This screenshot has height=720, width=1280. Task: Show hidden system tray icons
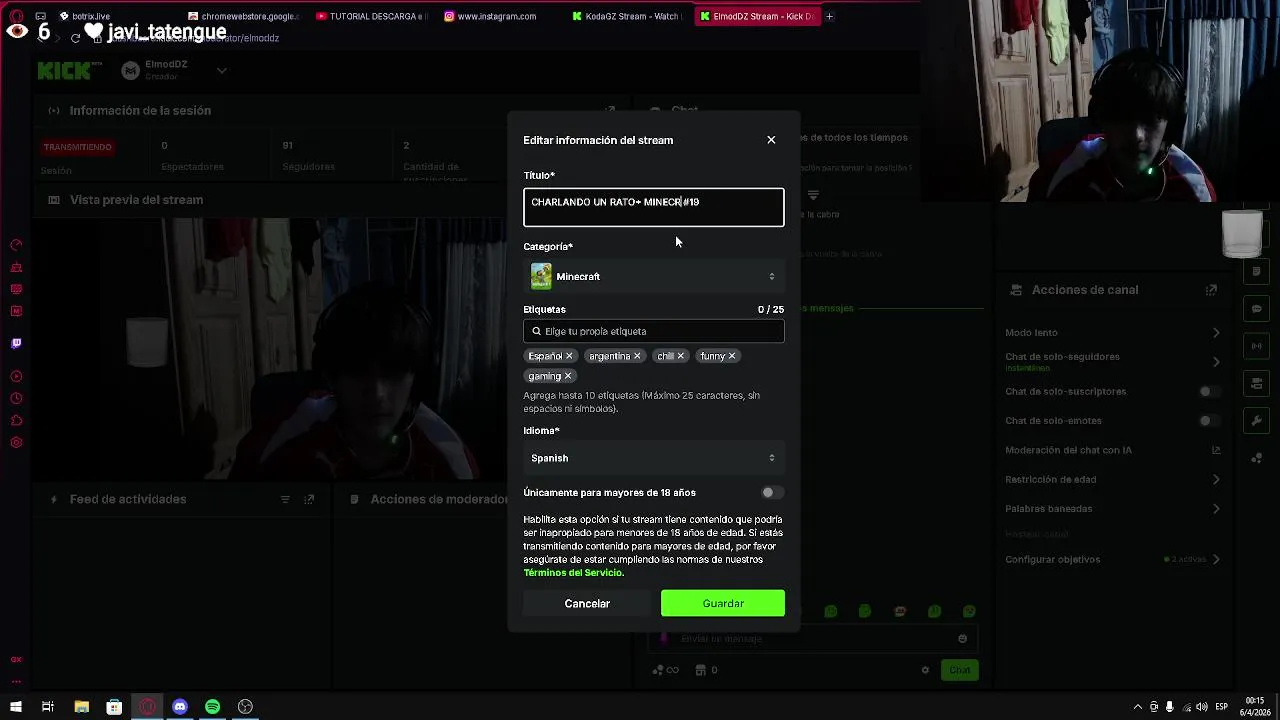point(1136,707)
